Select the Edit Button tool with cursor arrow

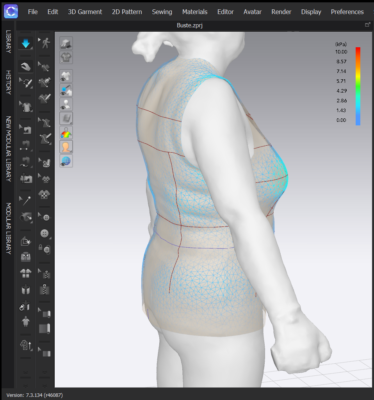pyautogui.click(x=45, y=217)
